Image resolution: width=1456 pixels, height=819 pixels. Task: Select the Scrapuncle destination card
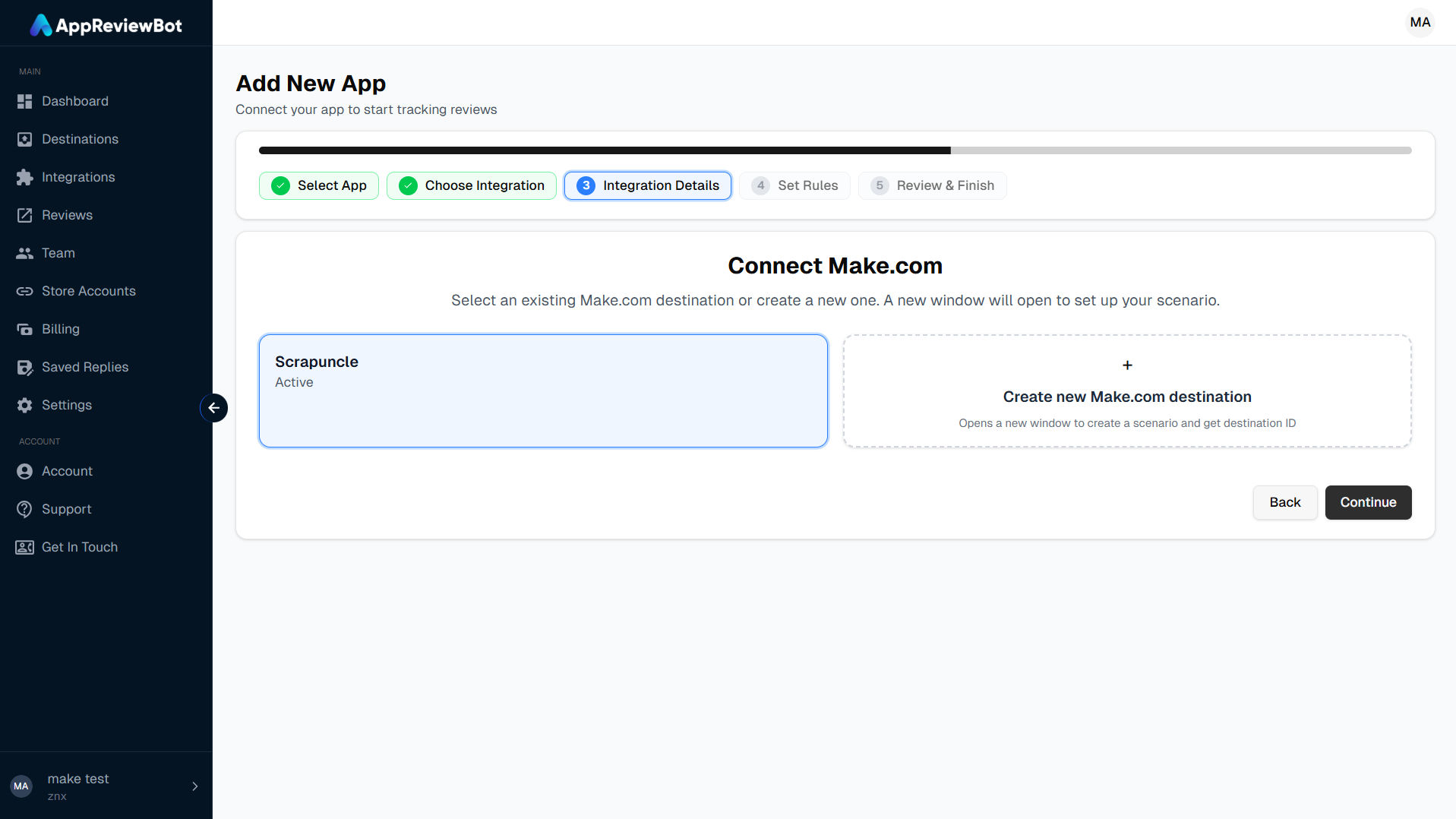(543, 391)
